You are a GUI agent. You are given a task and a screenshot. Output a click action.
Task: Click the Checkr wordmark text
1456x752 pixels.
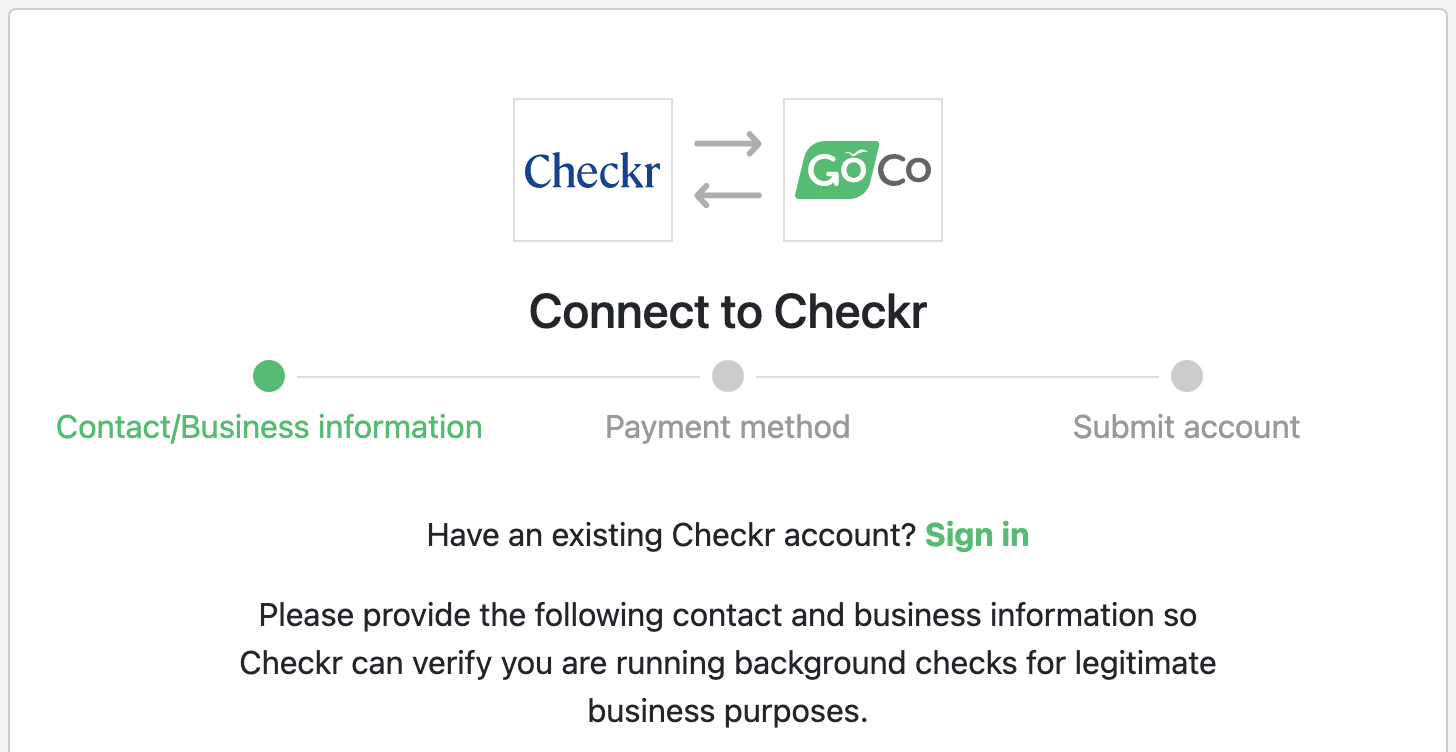pos(592,170)
